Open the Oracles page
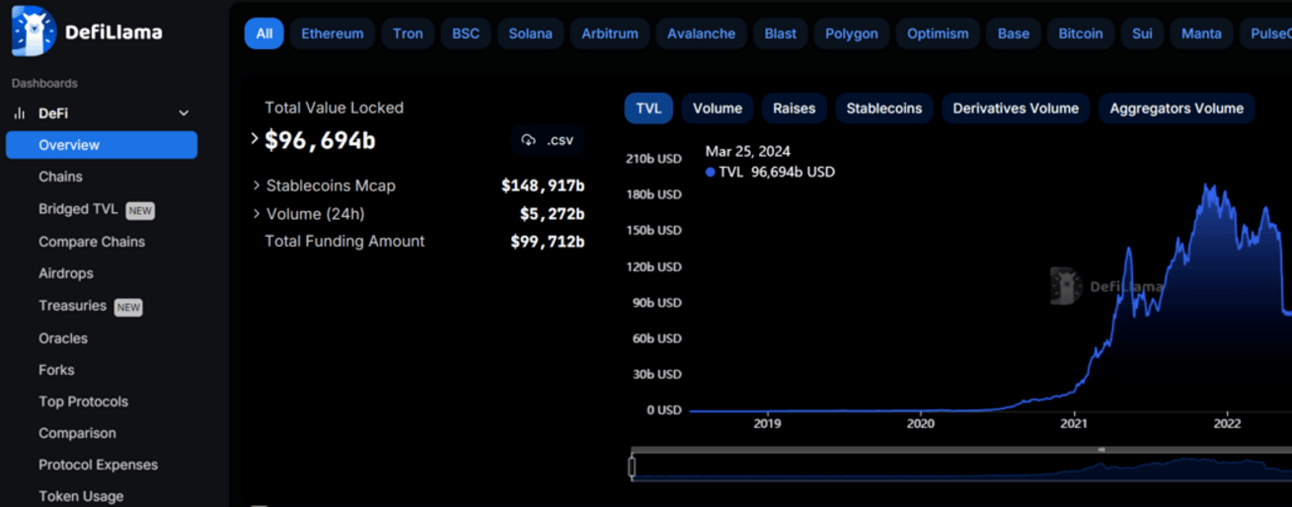Image resolution: width=1292 pixels, height=507 pixels. point(63,338)
